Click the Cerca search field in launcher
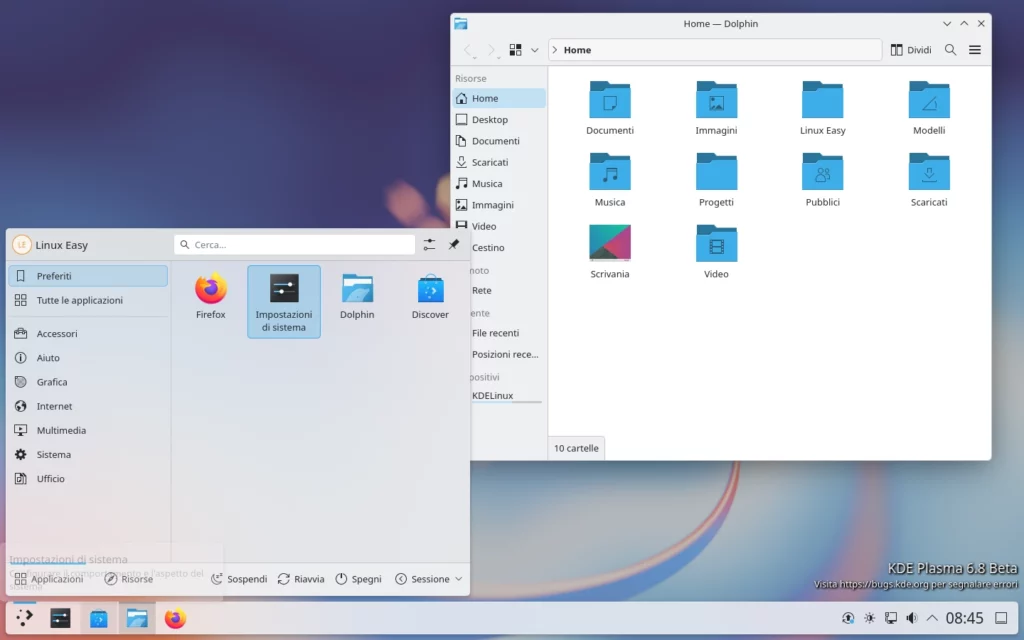The width and height of the screenshot is (1024, 640). pyautogui.click(x=295, y=244)
